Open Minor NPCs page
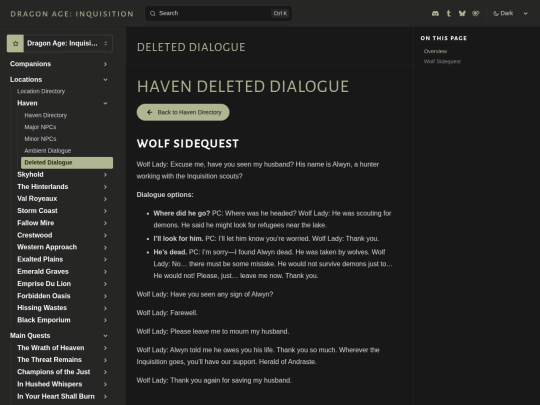Screen dimensions: 540x405 (x=40, y=139)
